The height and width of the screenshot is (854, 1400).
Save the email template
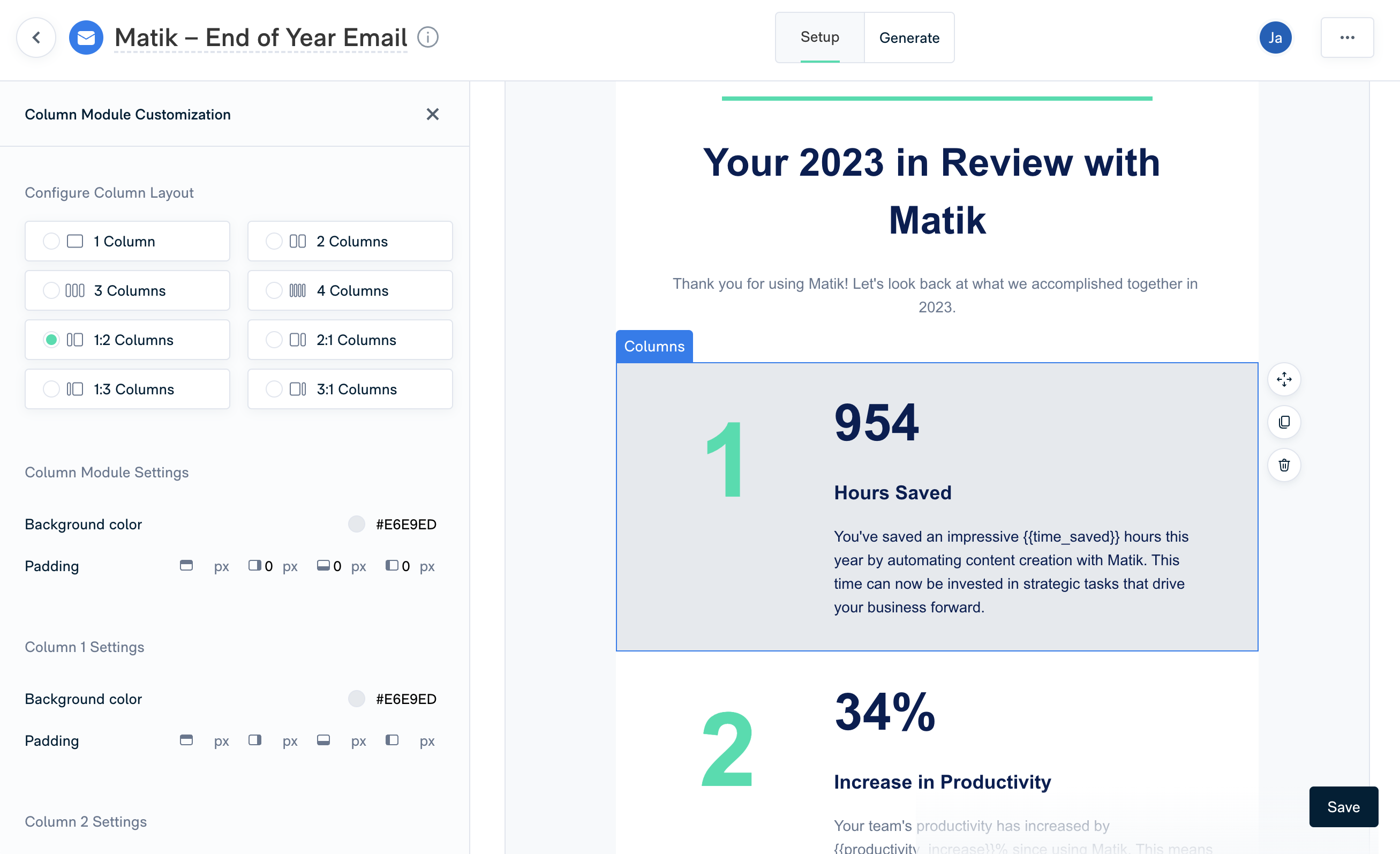coord(1343,807)
